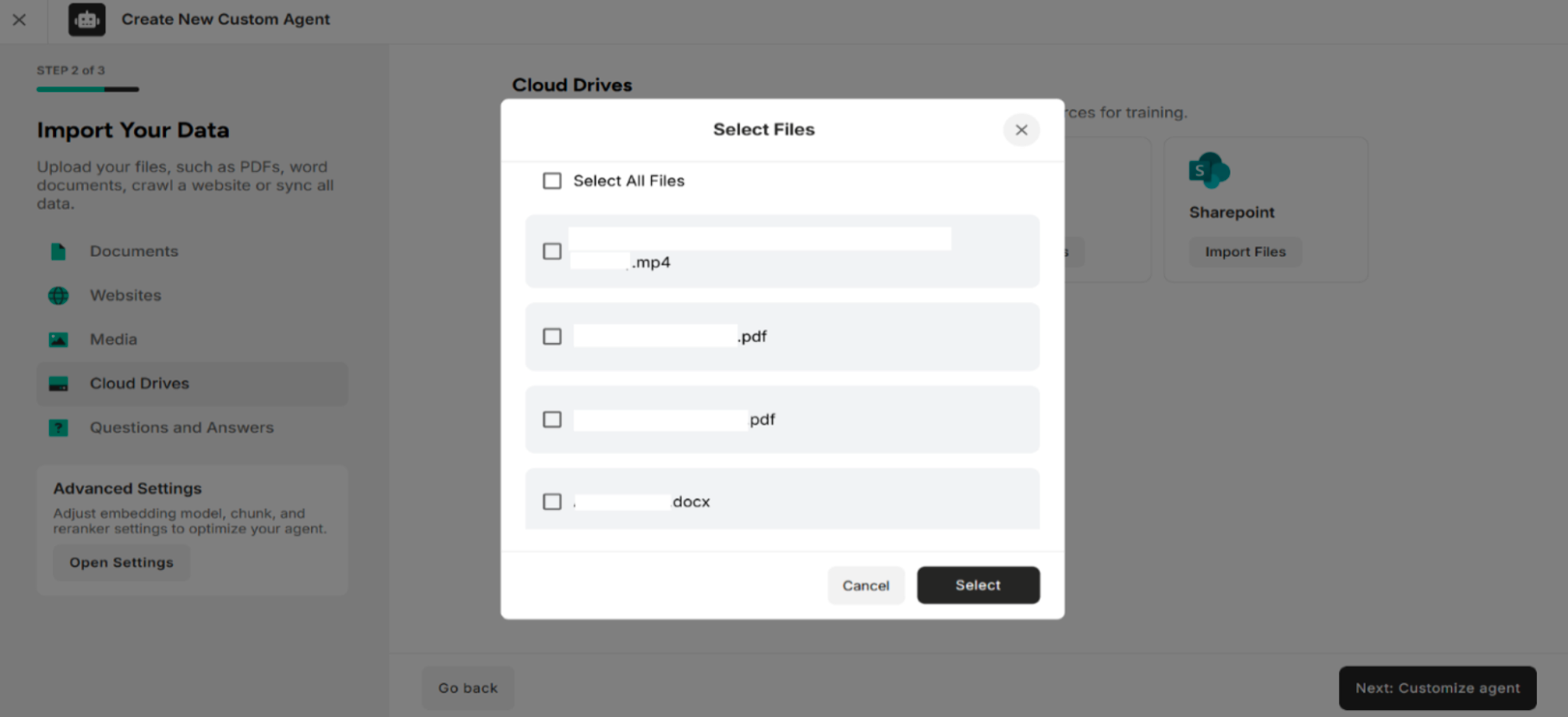Image resolution: width=1568 pixels, height=717 pixels.
Task: Click Cancel in the Select Files dialog
Action: pos(866,585)
